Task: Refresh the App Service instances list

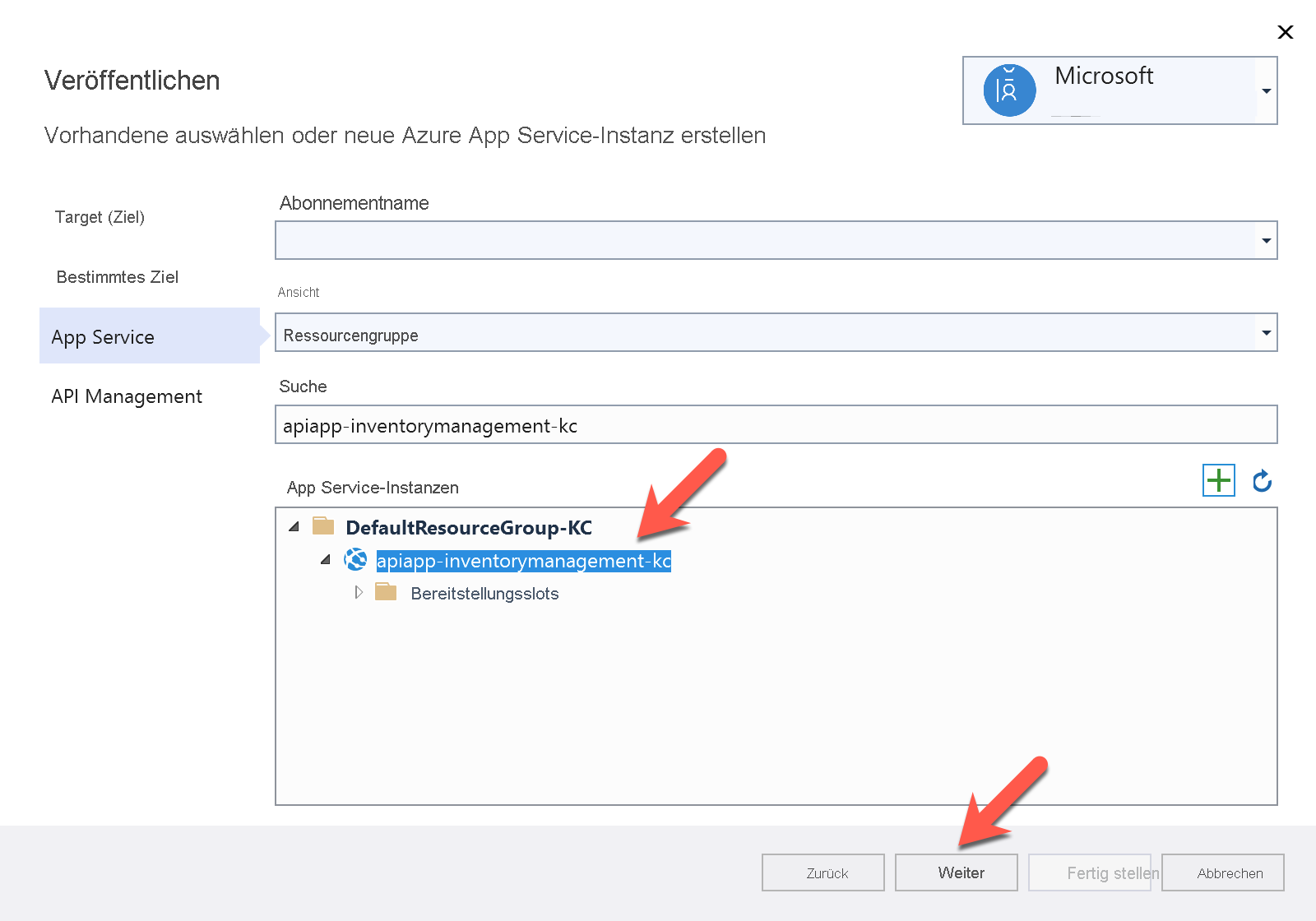Action: click(x=1262, y=480)
